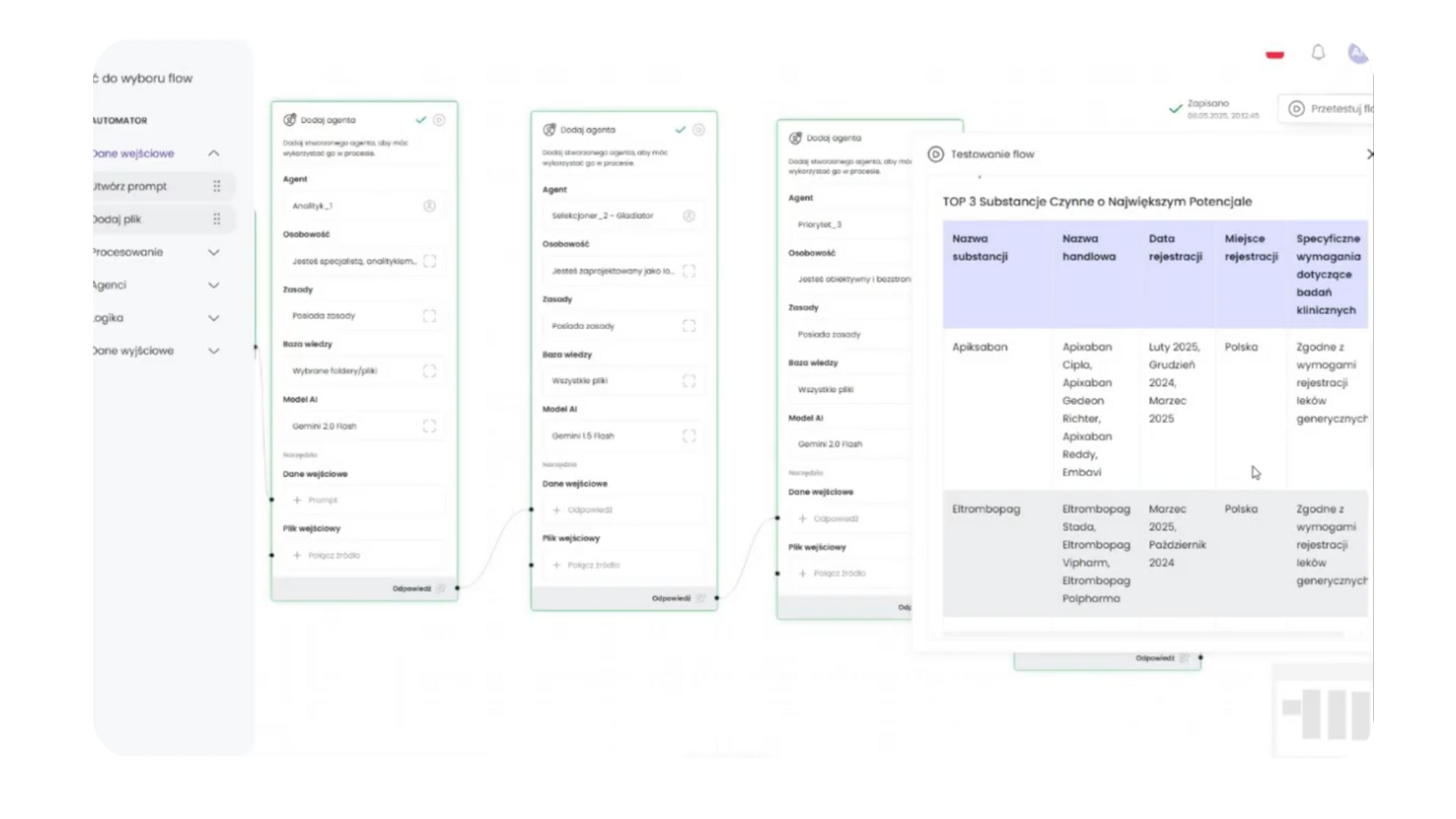Click Połącz źródło on Priorytet_3 card
Viewport: 1456px width, 819px height.
coord(850,574)
